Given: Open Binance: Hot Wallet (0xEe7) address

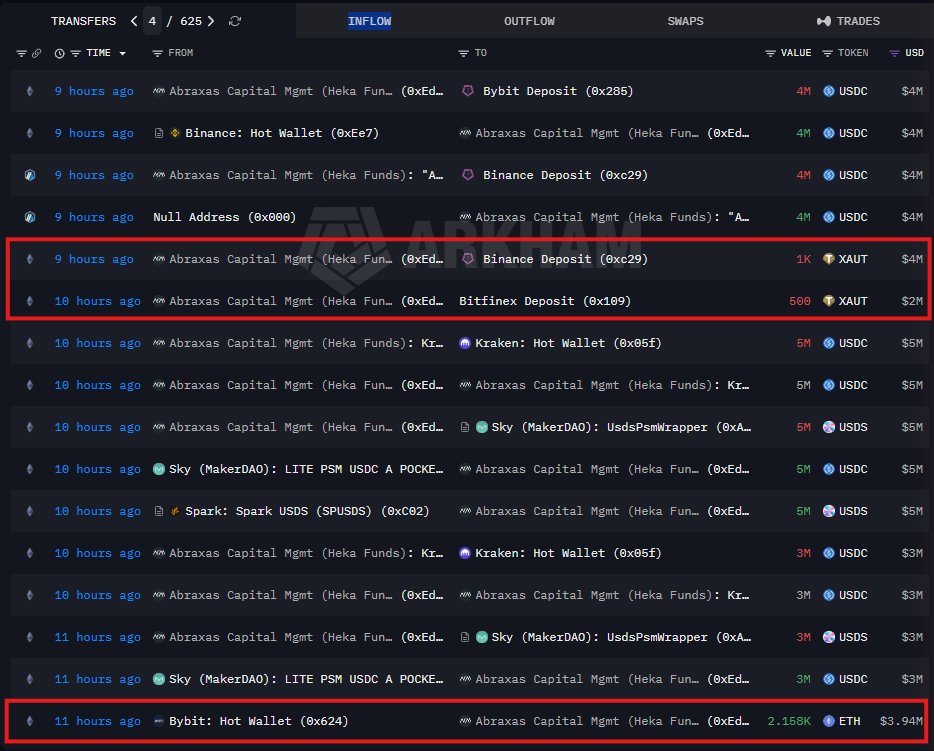Looking at the screenshot, I should pos(282,133).
